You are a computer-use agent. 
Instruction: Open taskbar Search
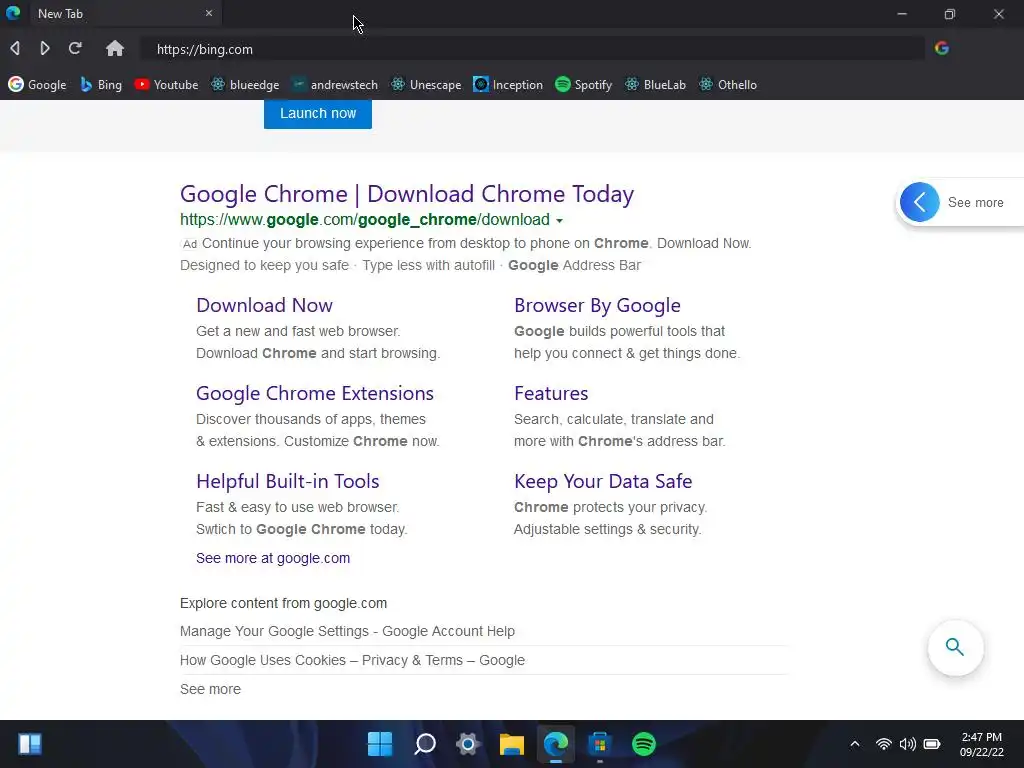click(424, 744)
